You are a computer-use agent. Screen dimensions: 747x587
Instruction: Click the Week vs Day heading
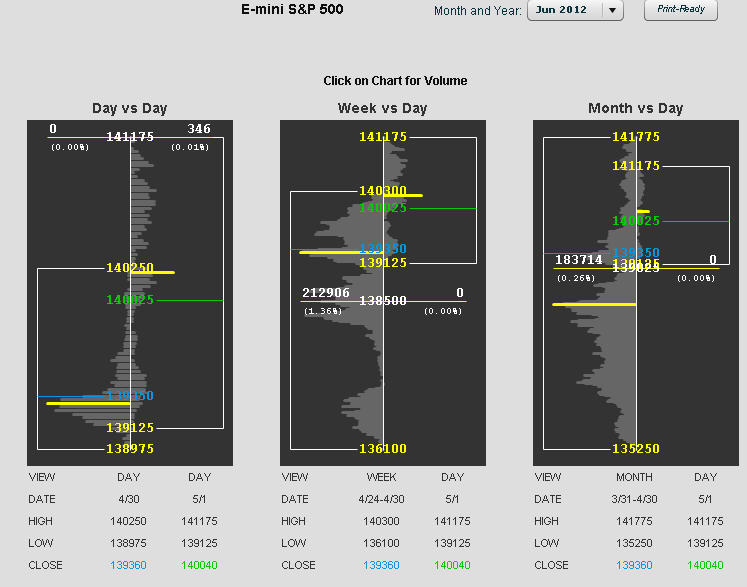click(x=383, y=108)
